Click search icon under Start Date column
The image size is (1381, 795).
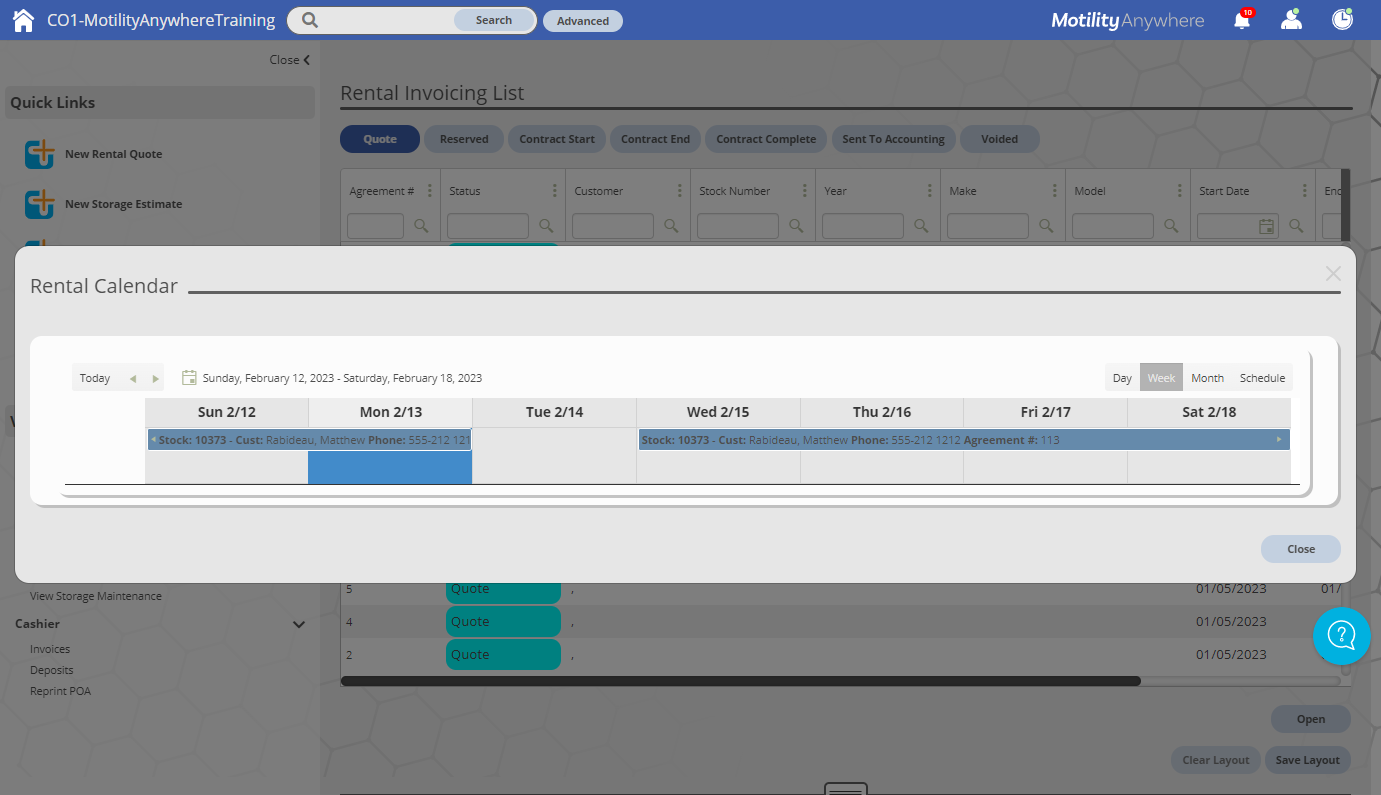coord(1296,226)
